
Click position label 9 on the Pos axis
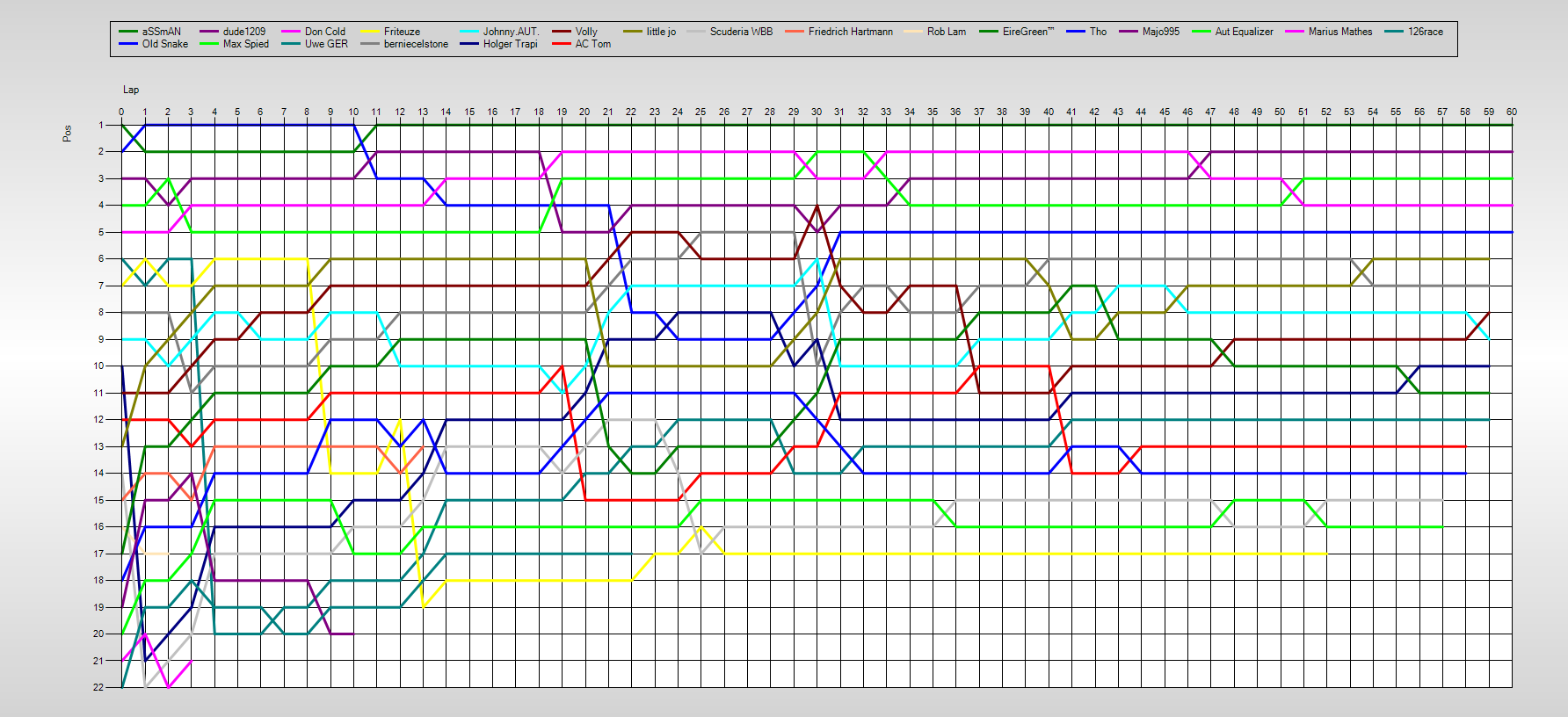click(x=101, y=339)
